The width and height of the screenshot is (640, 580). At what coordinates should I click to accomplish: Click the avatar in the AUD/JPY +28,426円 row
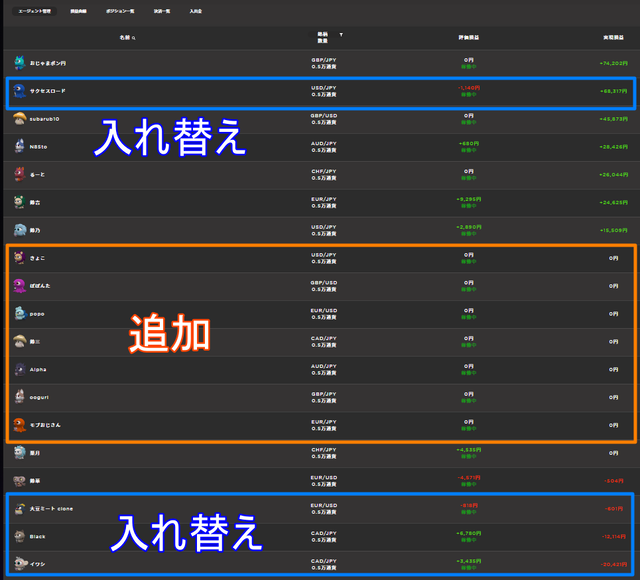tap(19, 147)
